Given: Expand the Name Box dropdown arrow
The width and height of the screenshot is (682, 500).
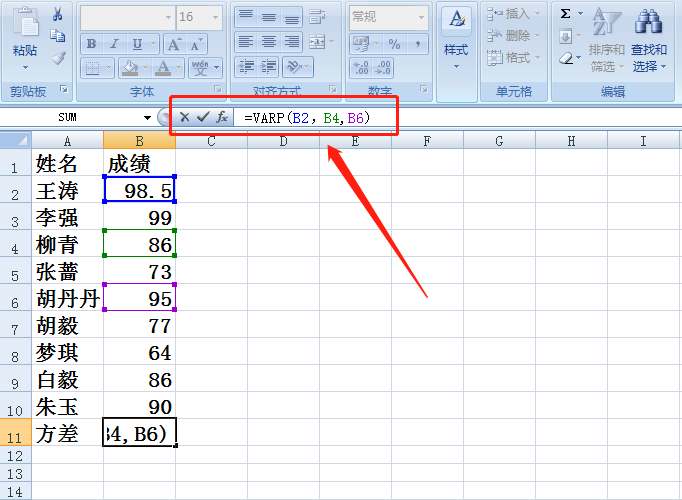Looking at the screenshot, I should click(x=147, y=118).
